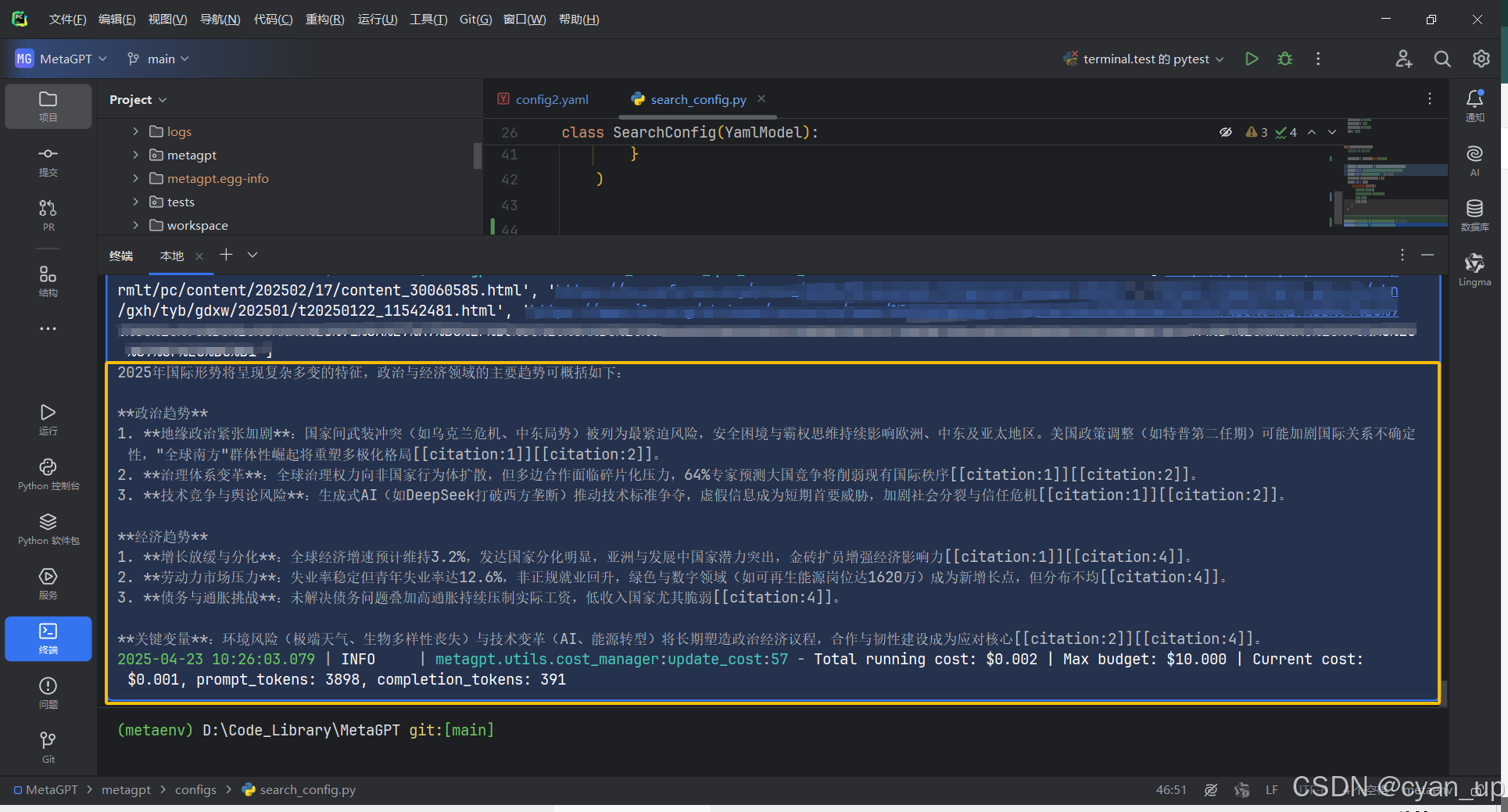
Task: Open editor tabs options menu
Action: click(x=1430, y=98)
